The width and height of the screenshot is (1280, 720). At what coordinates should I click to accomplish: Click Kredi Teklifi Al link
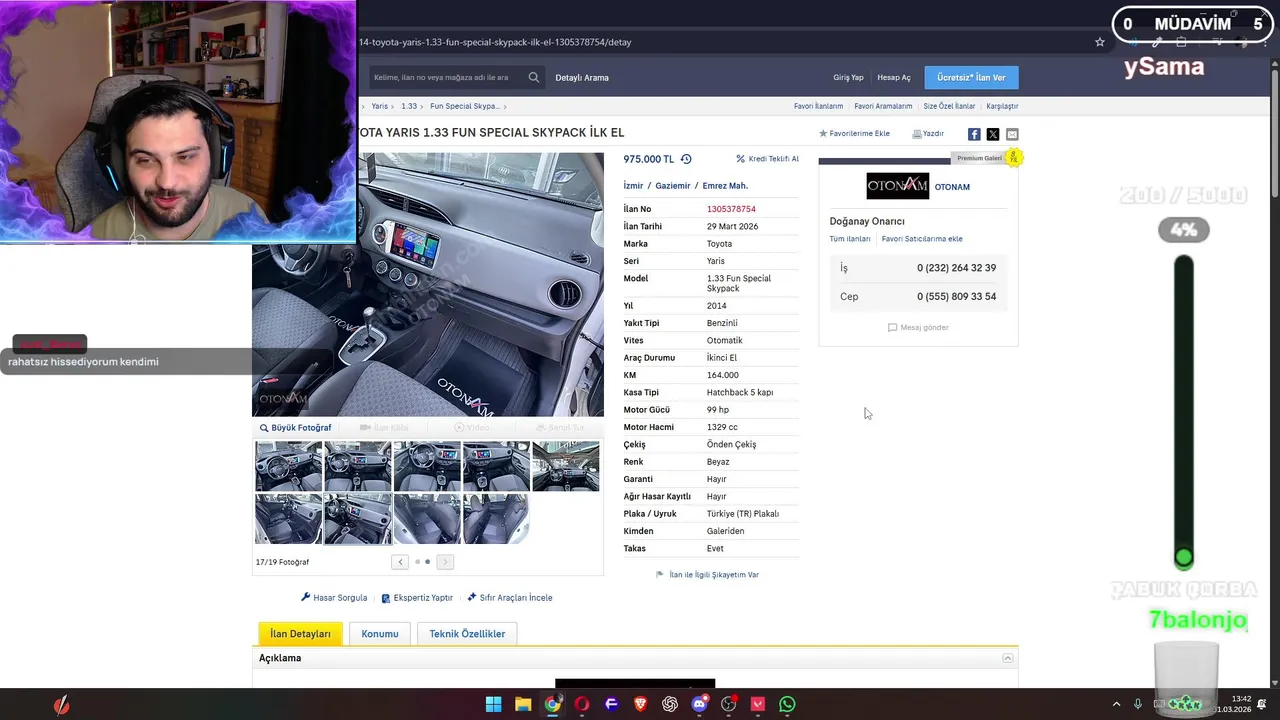click(x=767, y=159)
